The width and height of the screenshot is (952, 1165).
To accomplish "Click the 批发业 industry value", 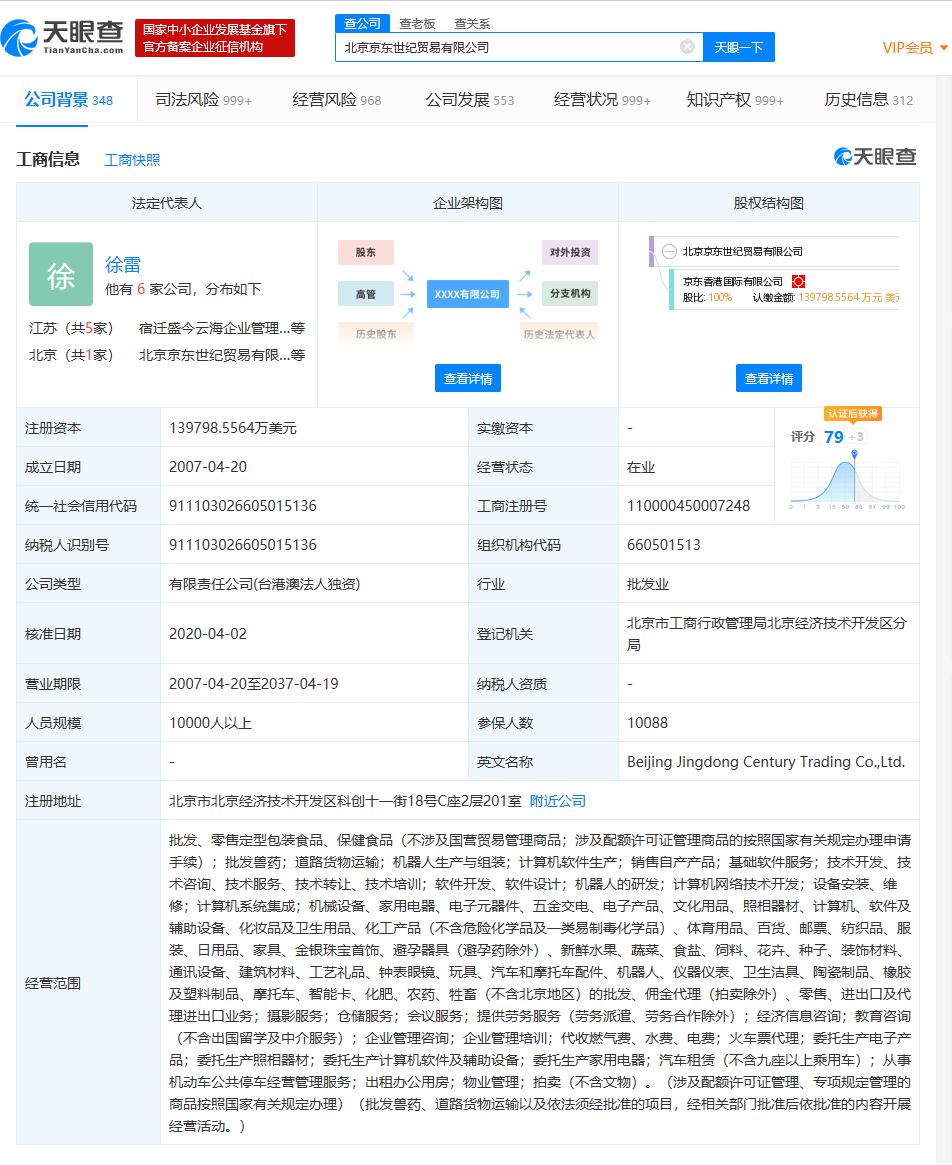I will click(x=647, y=584).
